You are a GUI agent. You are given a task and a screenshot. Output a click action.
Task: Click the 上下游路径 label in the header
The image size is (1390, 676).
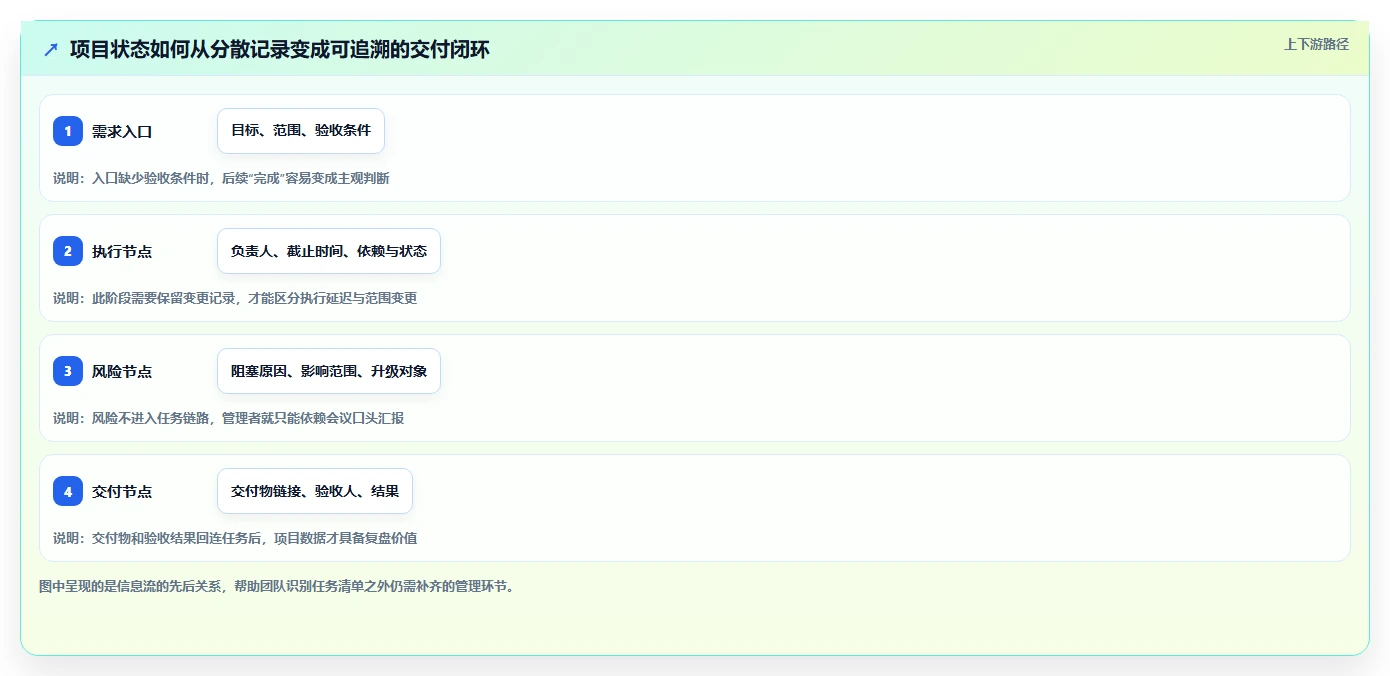[1316, 44]
